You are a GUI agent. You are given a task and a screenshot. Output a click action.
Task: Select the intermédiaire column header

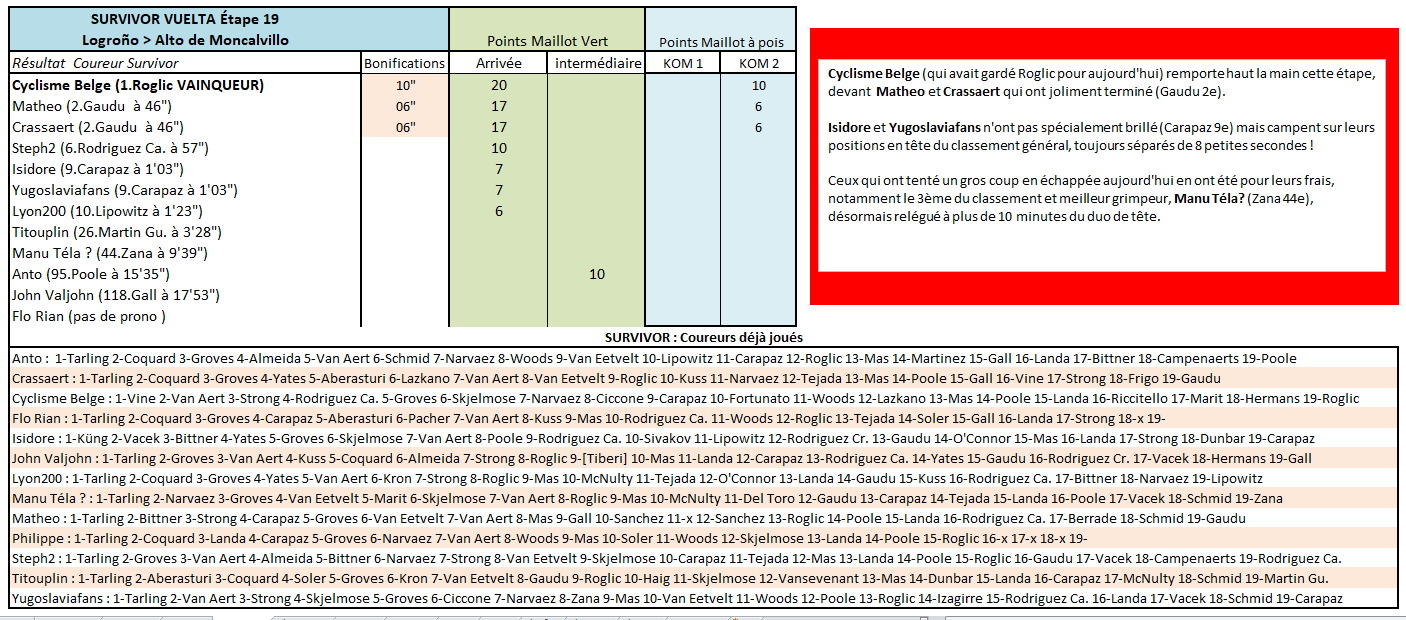click(x=596, y=63)
